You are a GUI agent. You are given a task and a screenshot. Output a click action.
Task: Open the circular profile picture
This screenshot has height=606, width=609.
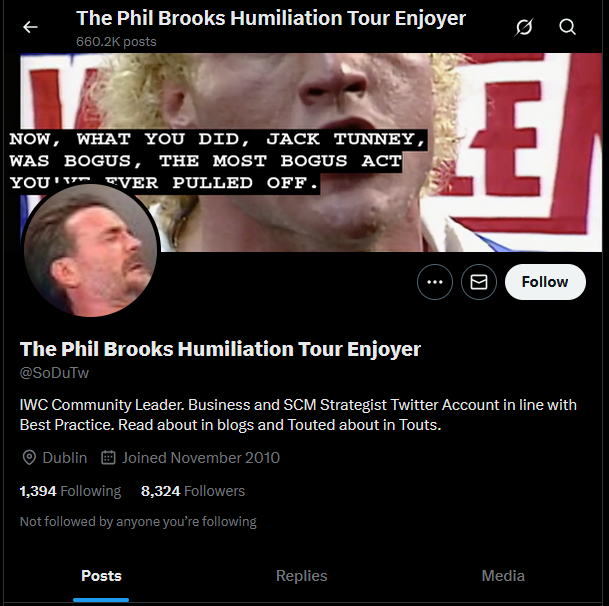tap(90, 251)
